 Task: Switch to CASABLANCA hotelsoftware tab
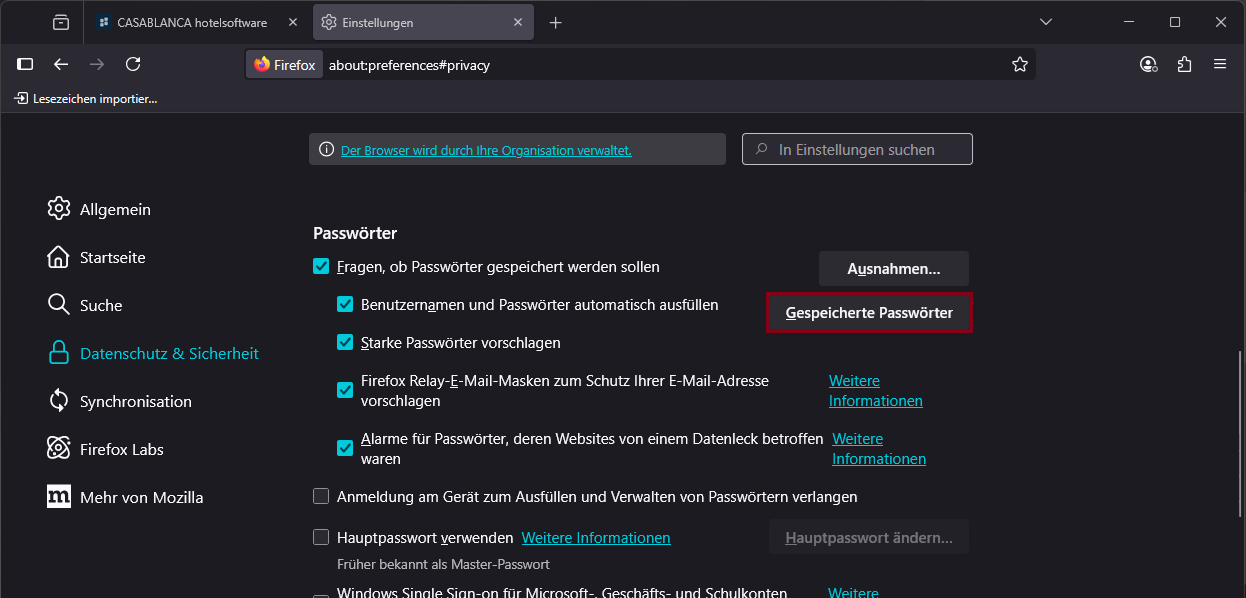point(190,22)
